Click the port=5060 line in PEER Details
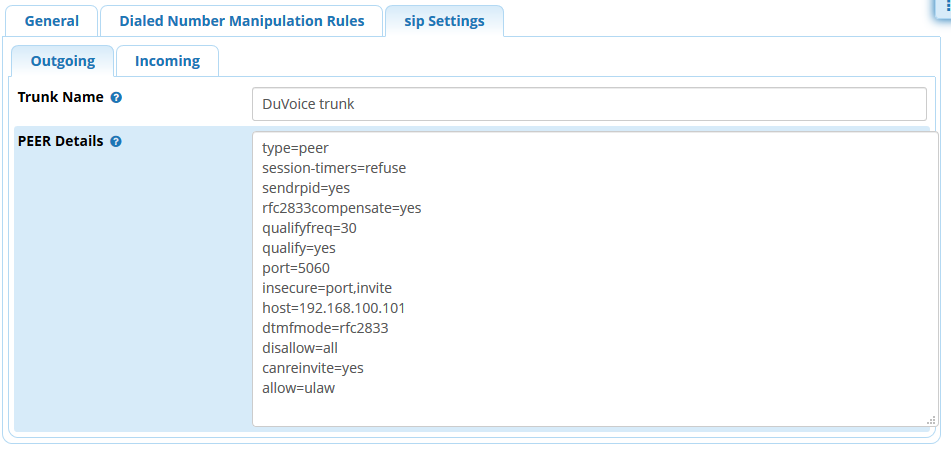This screenshot has height=452, width=951. tap(296, 268)
